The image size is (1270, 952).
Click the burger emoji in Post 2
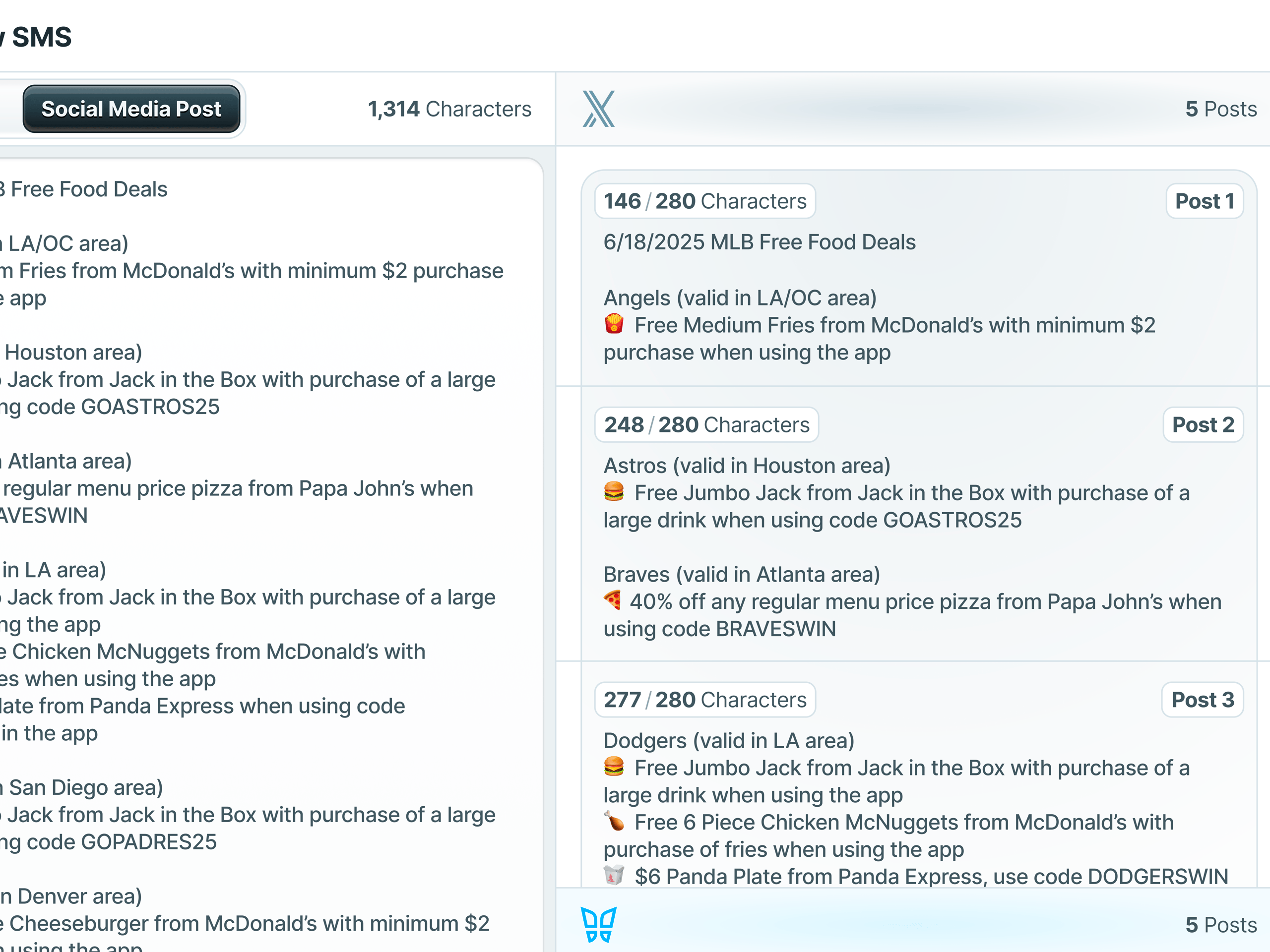[614, 492]
